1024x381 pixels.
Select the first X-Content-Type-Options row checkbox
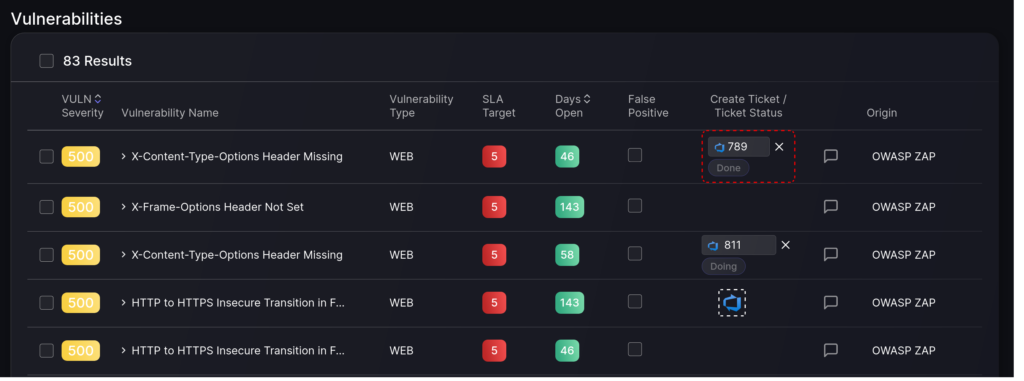click(46, 156)
